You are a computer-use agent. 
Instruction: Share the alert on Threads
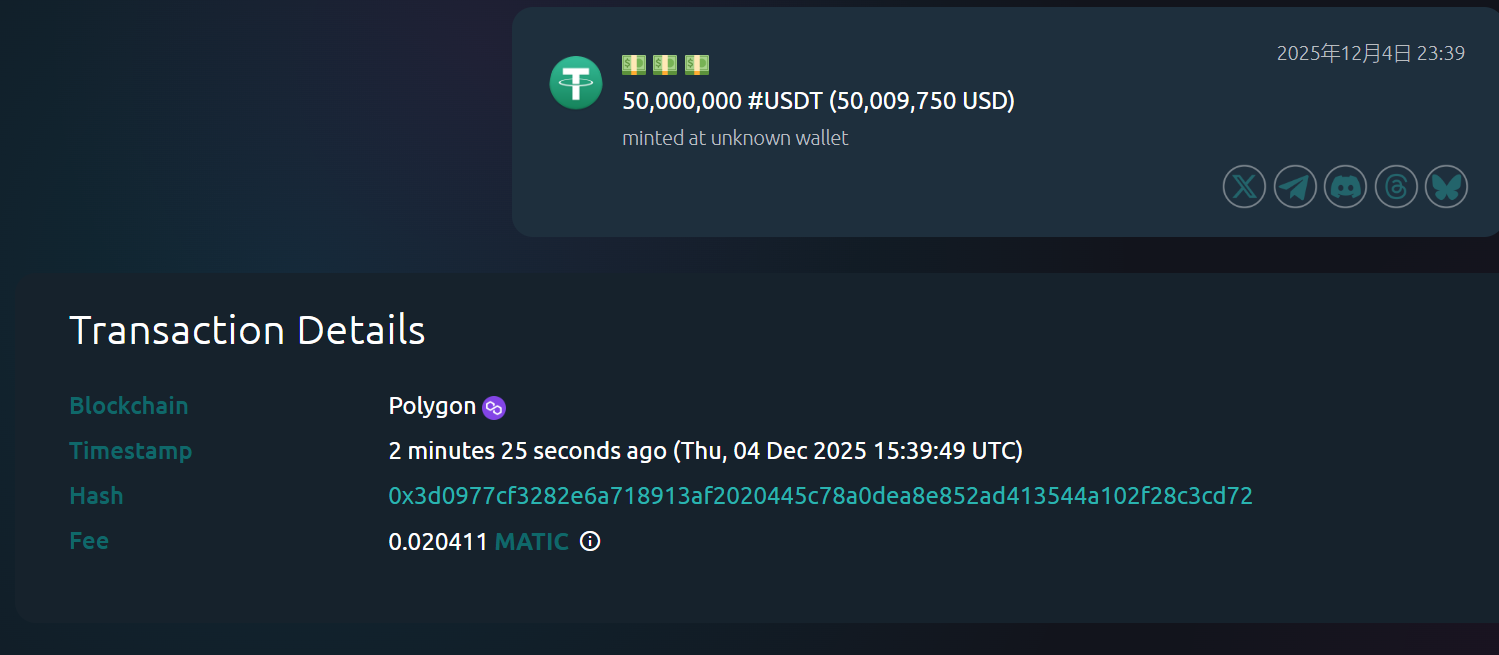pyautogui.click(x=1396, y=187)
